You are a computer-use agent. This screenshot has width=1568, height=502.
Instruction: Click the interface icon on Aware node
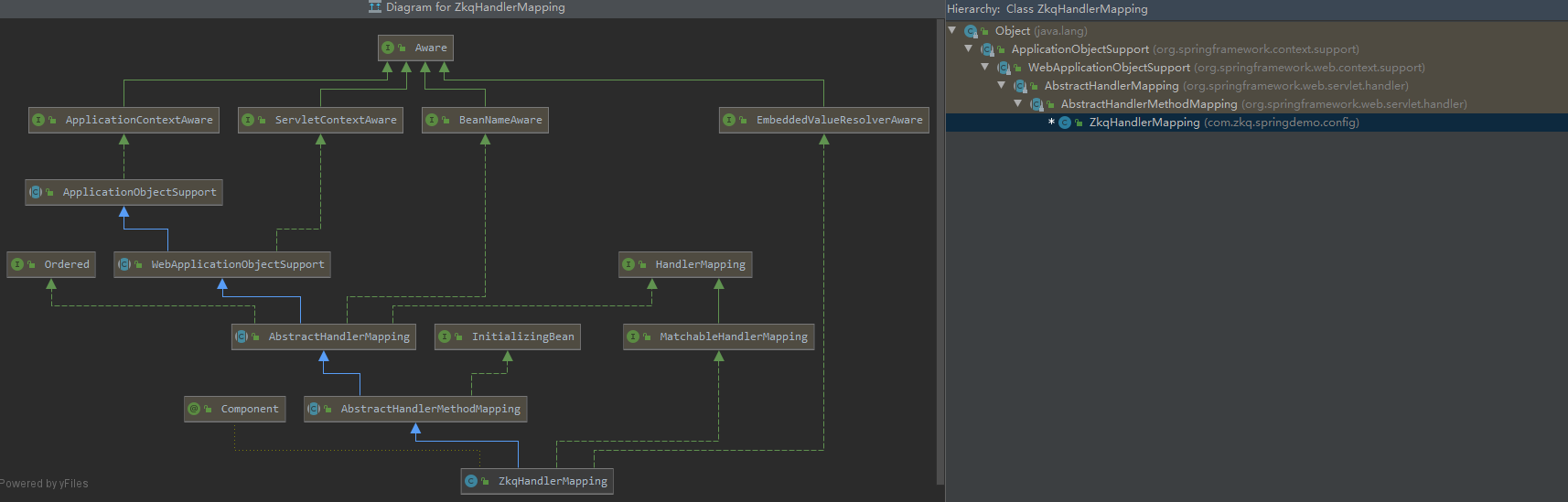click(388, 48)
